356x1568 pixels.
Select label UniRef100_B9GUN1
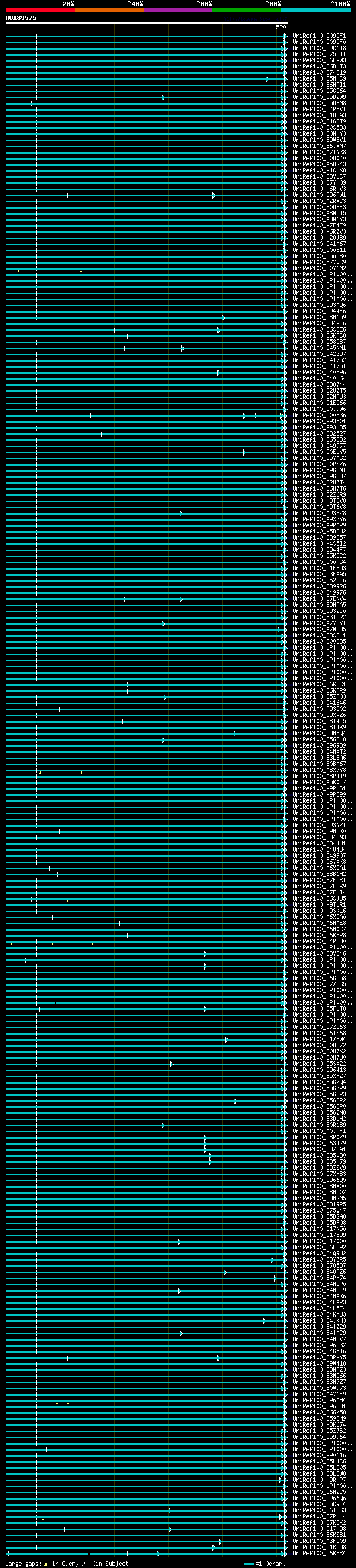click(319, 471)
